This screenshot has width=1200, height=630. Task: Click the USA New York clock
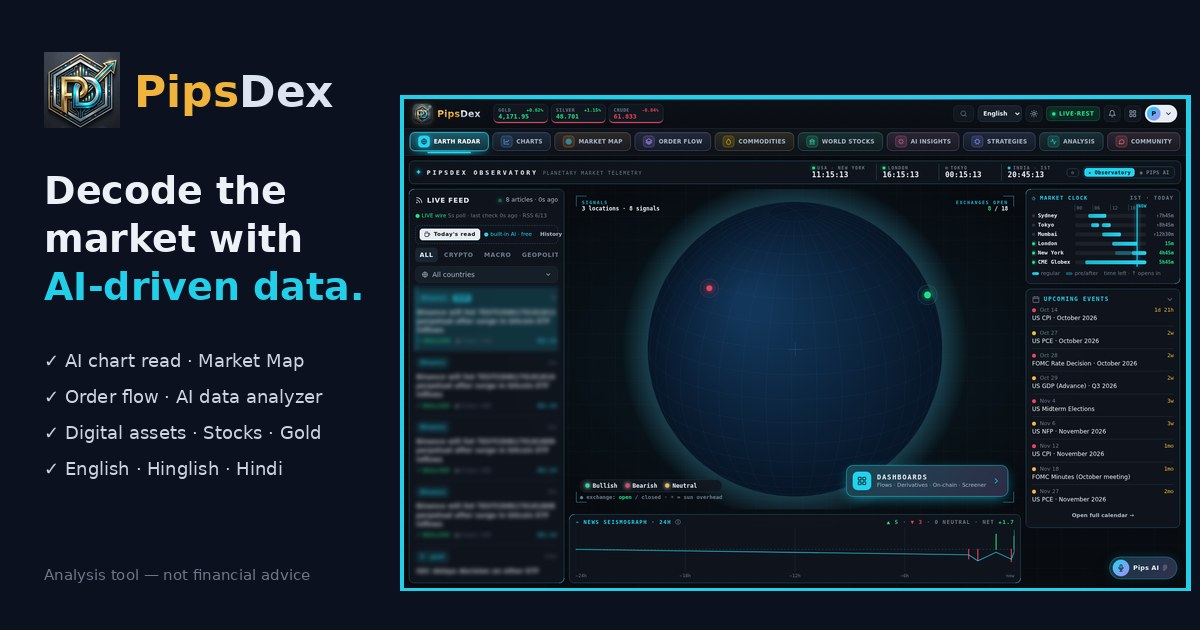point(840,172)
